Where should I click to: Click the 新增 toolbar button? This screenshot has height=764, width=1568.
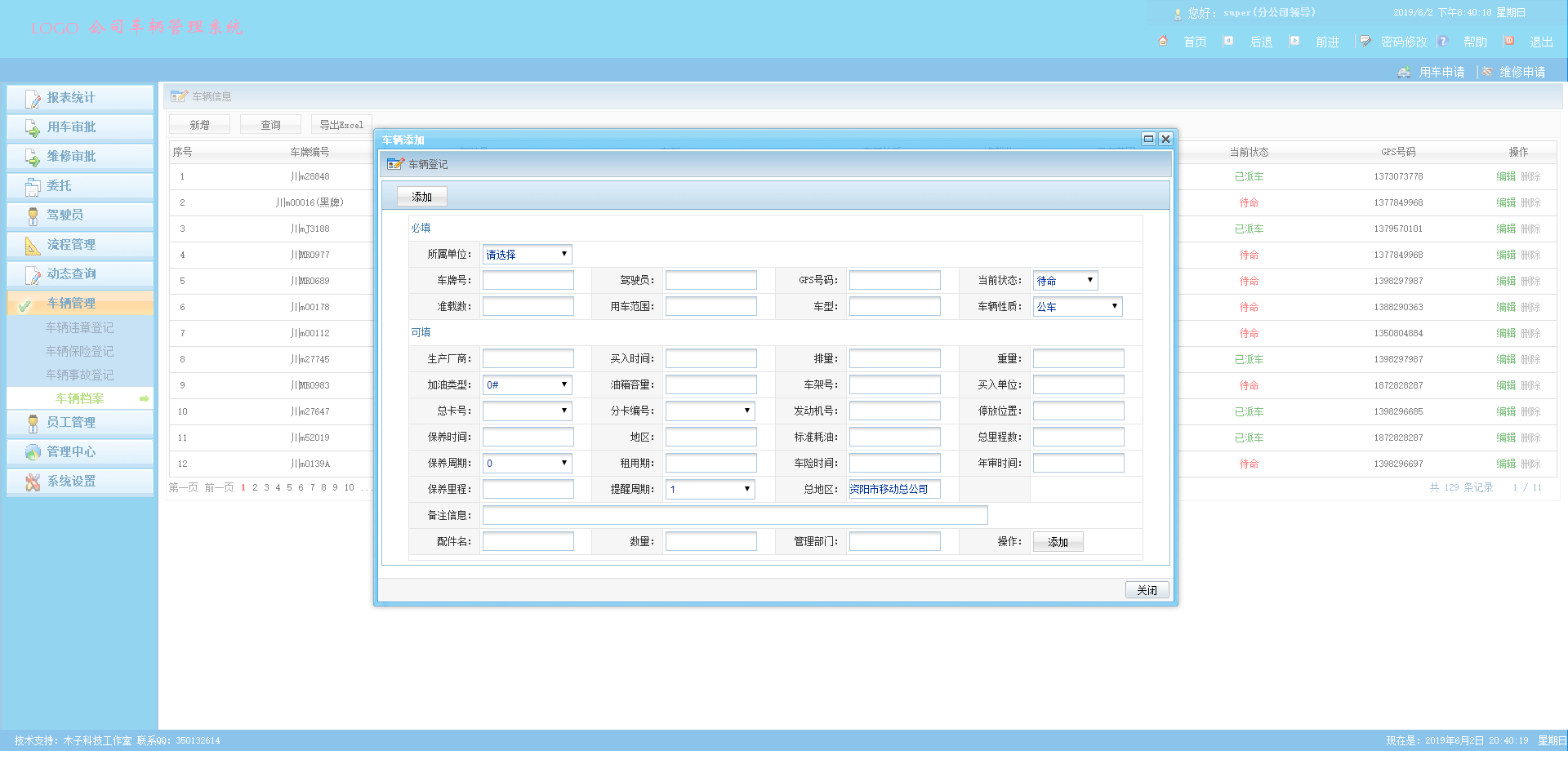point(199,125)
